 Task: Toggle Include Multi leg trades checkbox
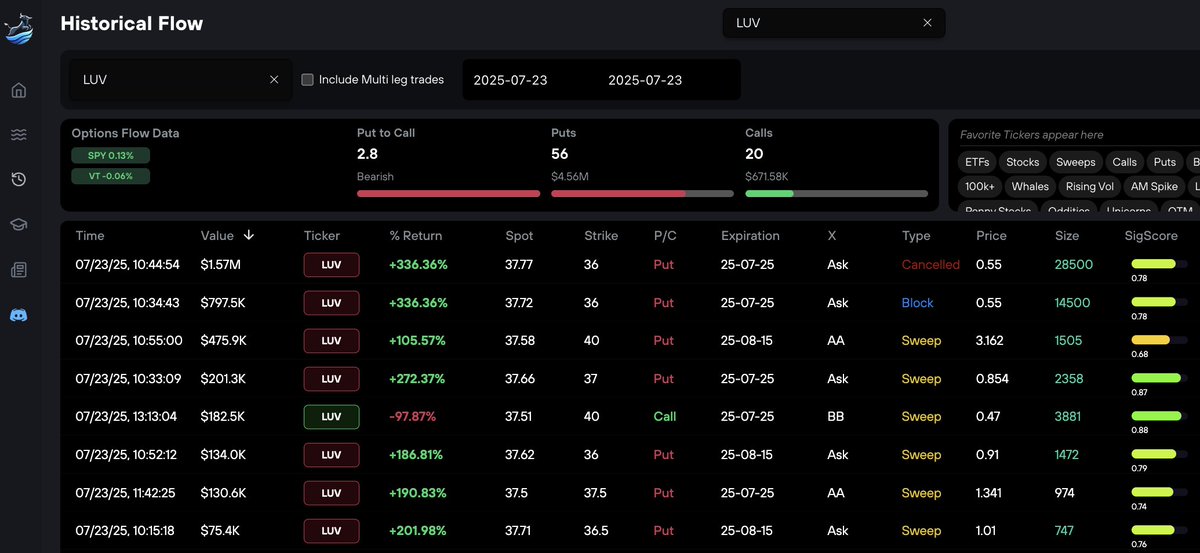[x=308, y=80]
